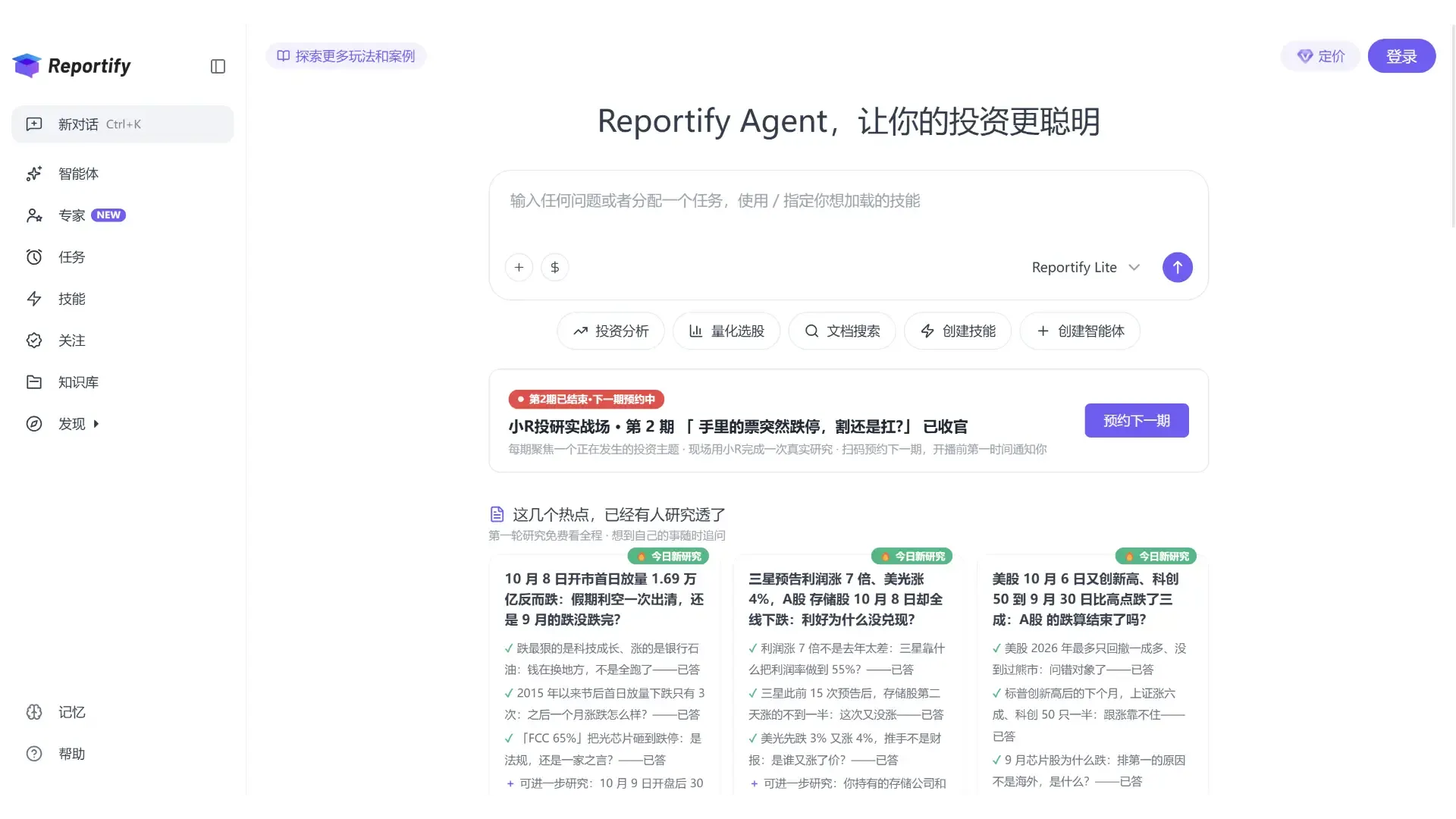This screenshot has height=819, width=1456.
Task: Click the 发现 compass icon
Action: pos(34,424)
